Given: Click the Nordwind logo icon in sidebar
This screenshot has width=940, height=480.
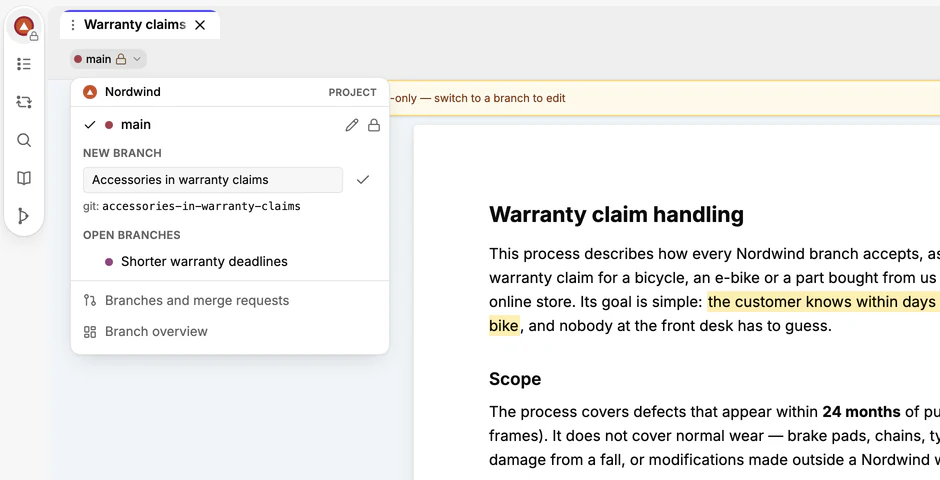Looking at the screenshot, I should 24,26.
